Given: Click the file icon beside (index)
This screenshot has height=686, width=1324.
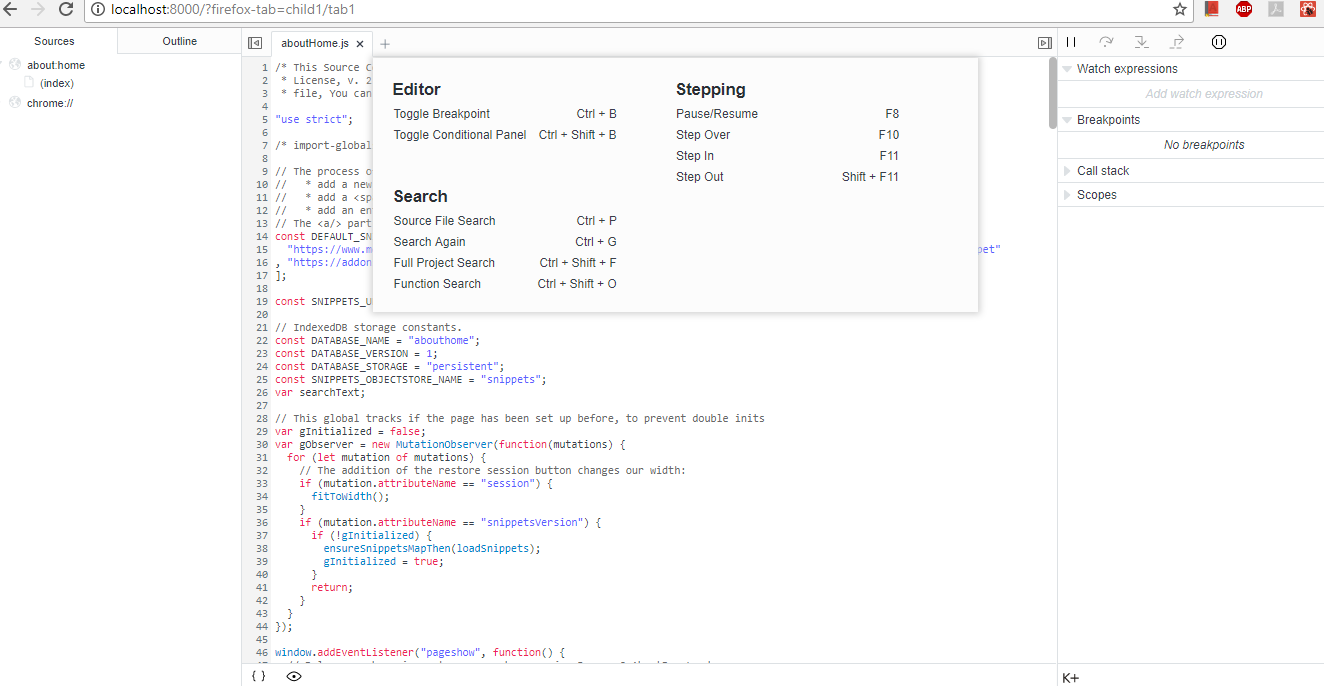Looking at the screenshot, I should [x=29, y=82].
